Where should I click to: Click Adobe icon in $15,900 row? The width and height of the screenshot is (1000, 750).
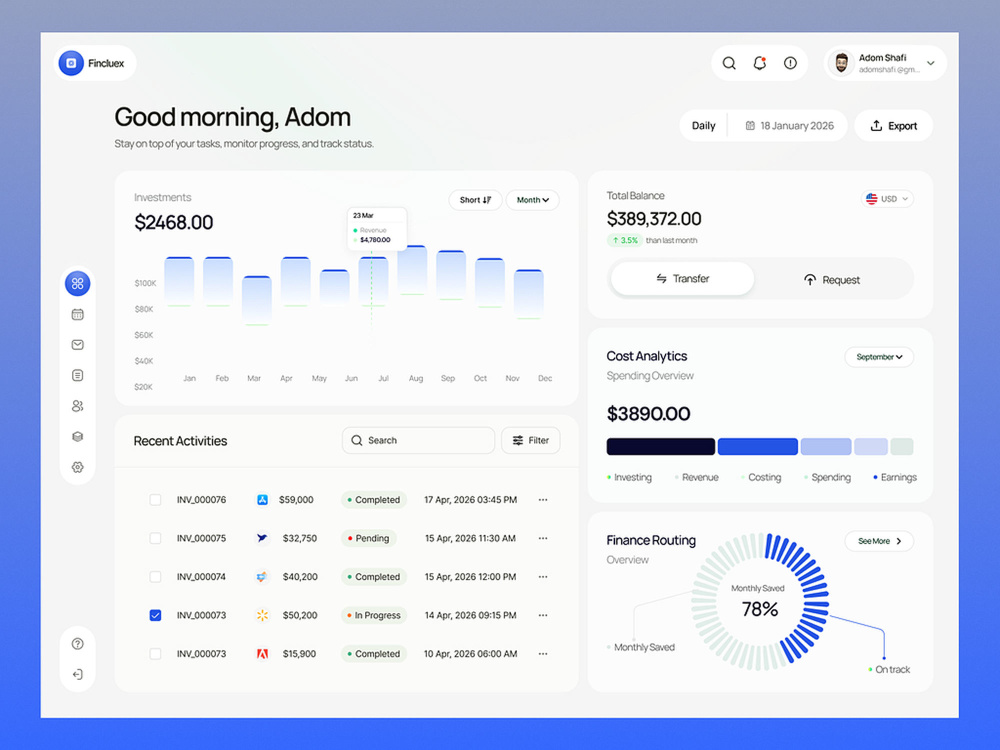pos(262,654)
